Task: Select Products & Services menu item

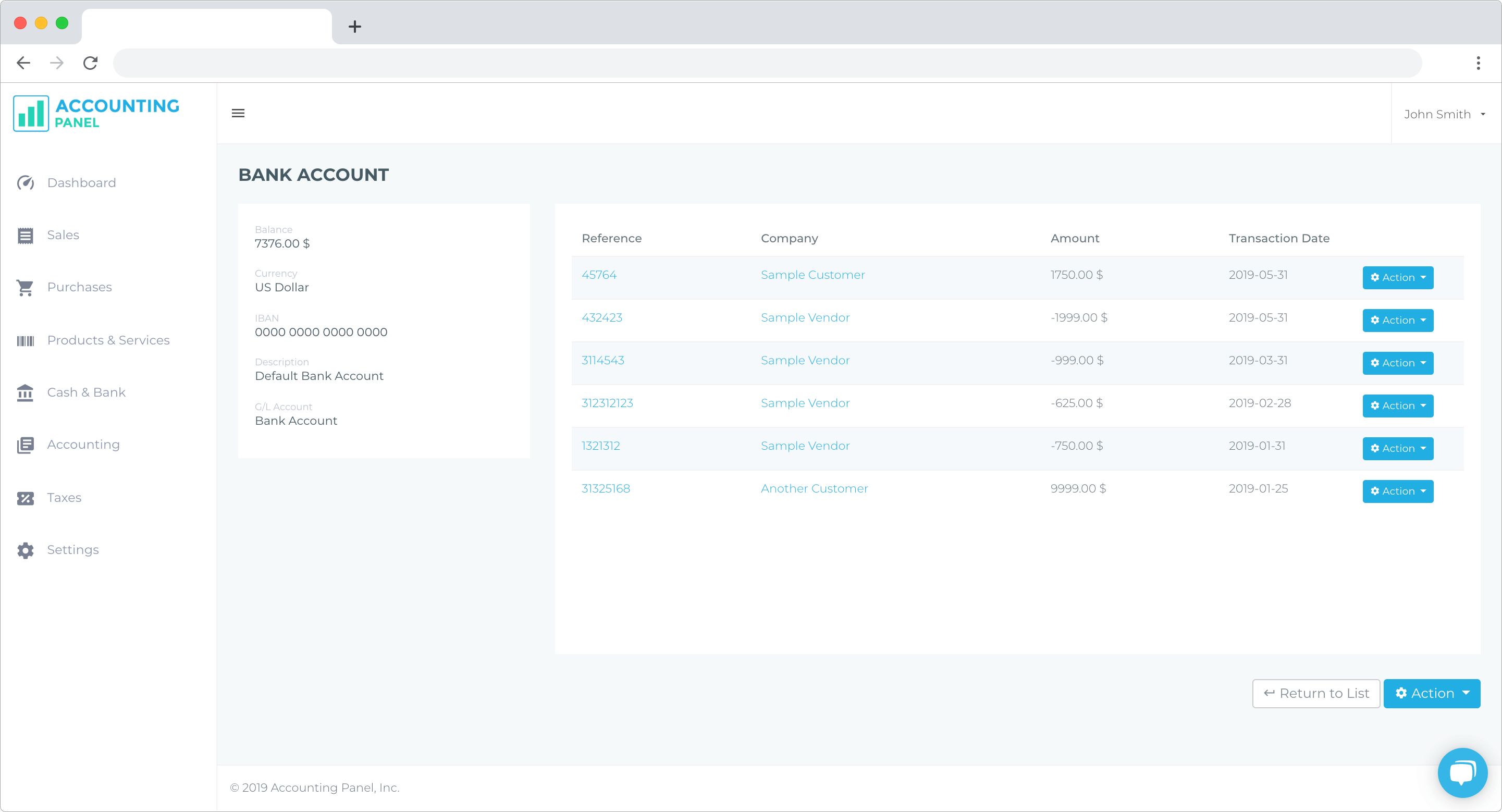Action: pos(108,340)
